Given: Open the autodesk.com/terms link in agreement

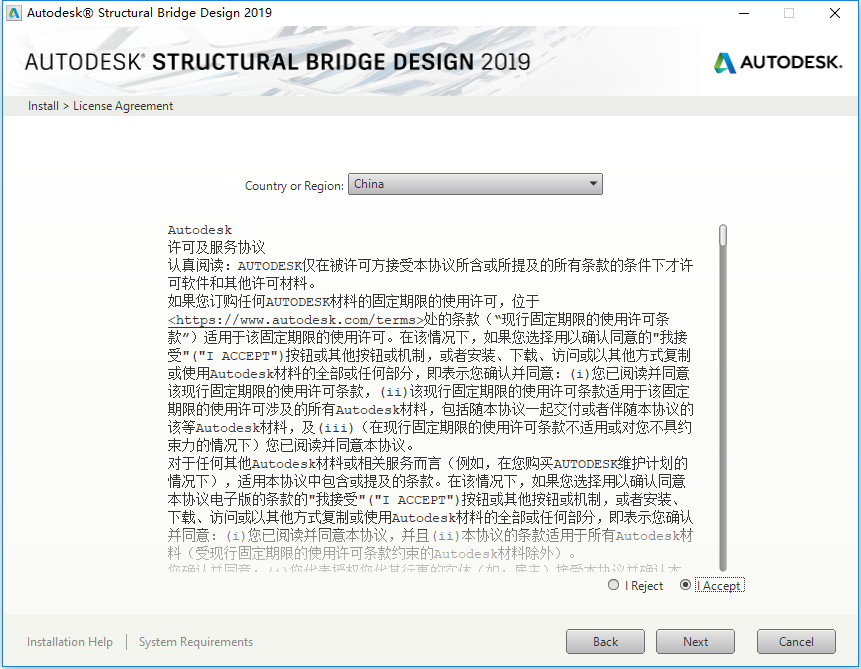Looking at the screenshot, I should coord(297,320).
